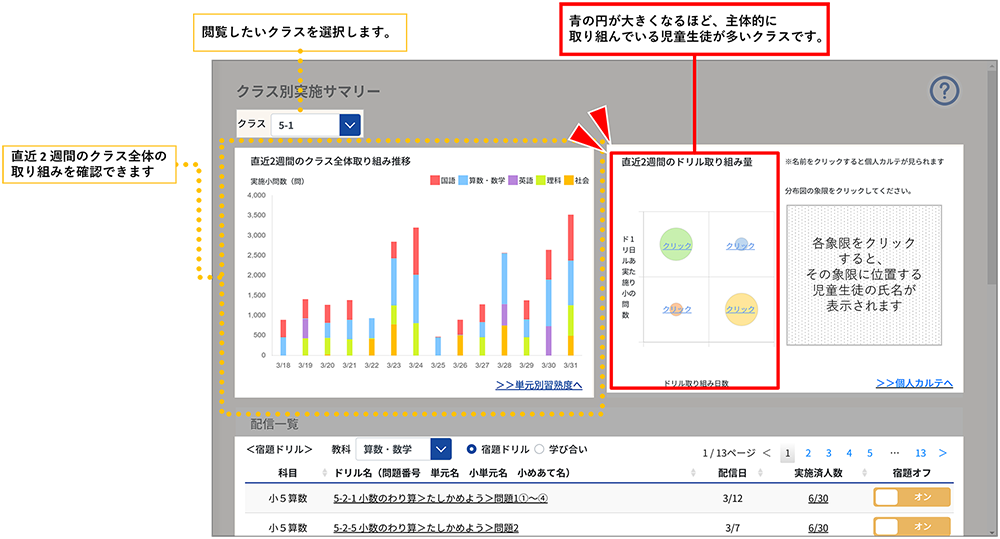Click the green circle in the upper-left quadrant

tap(677, 245)
